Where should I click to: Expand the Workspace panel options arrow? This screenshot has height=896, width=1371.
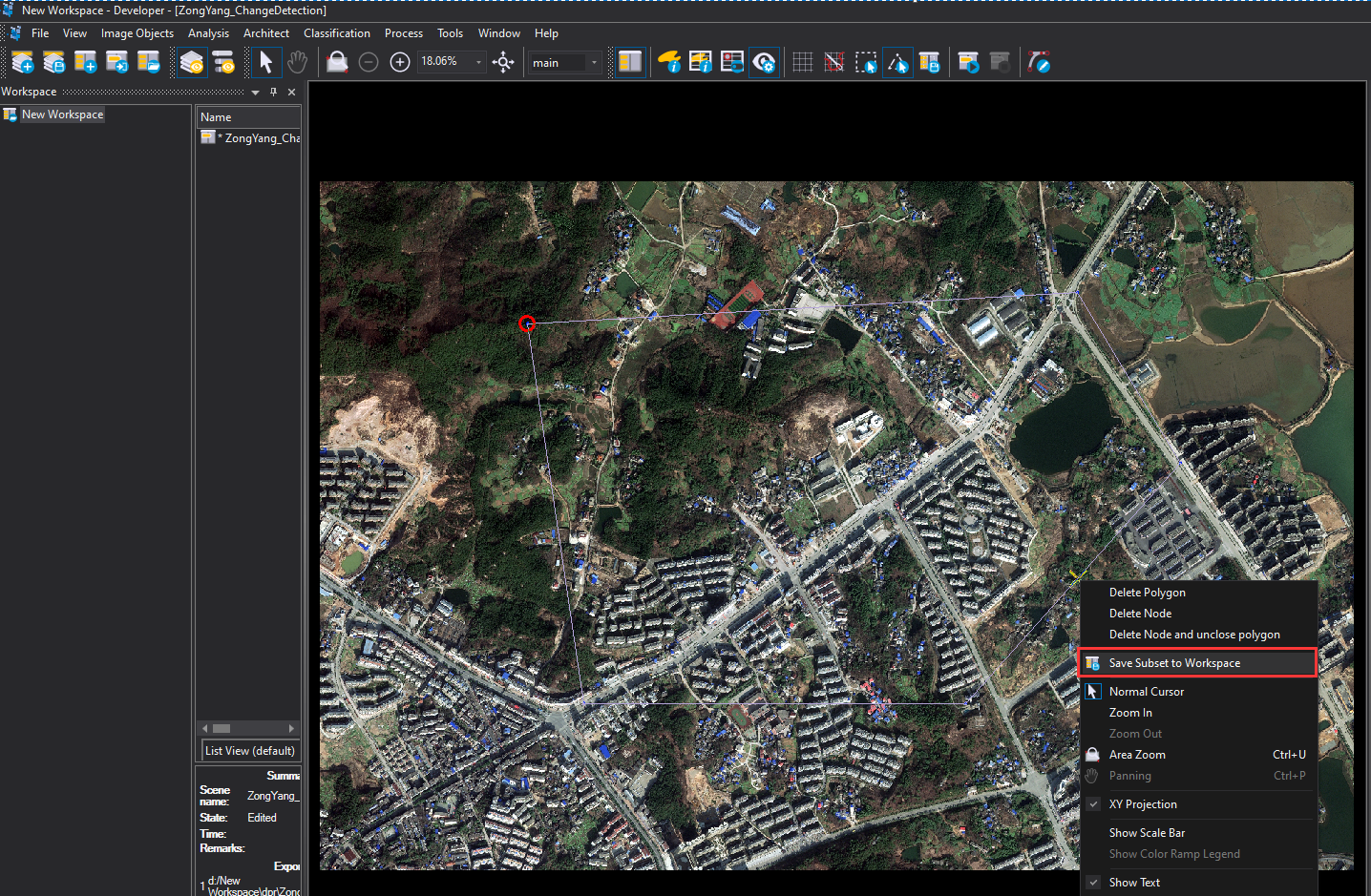(x=255, y=93)
